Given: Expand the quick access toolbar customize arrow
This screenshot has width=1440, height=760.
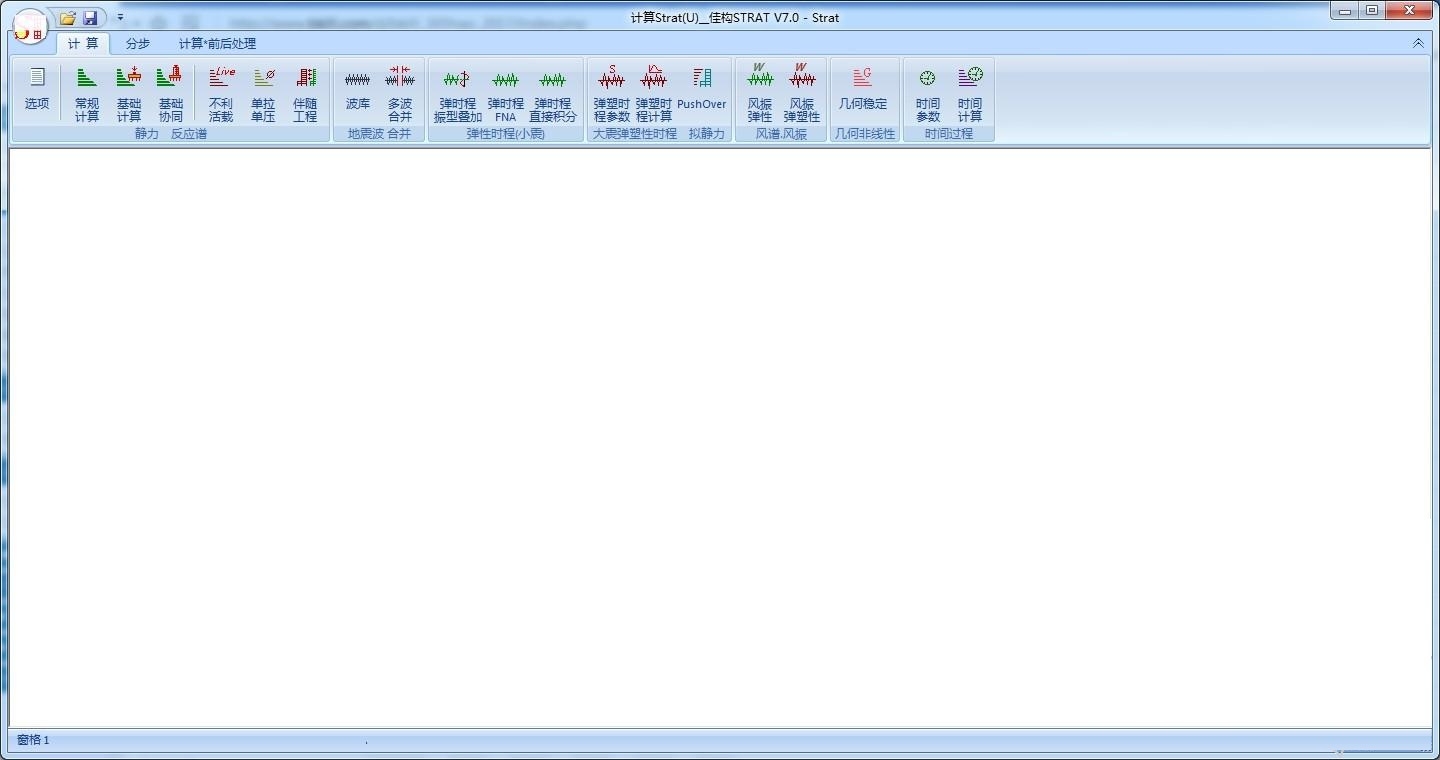Looking at the screenshot, I should (x=120, y=18).
